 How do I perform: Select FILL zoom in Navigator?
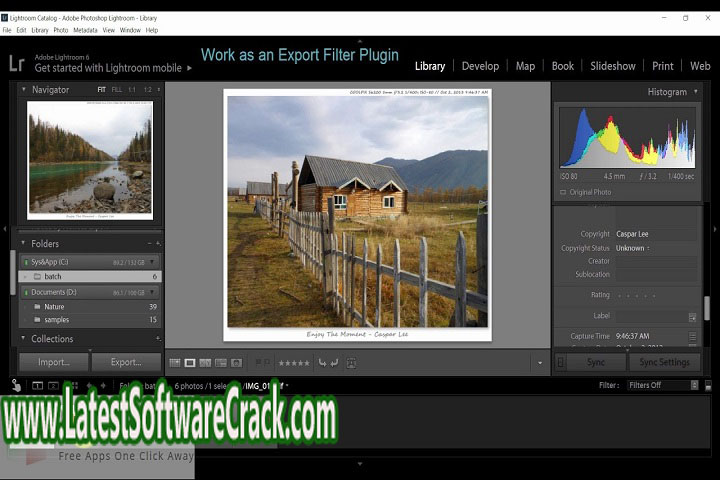coord(117,90)
